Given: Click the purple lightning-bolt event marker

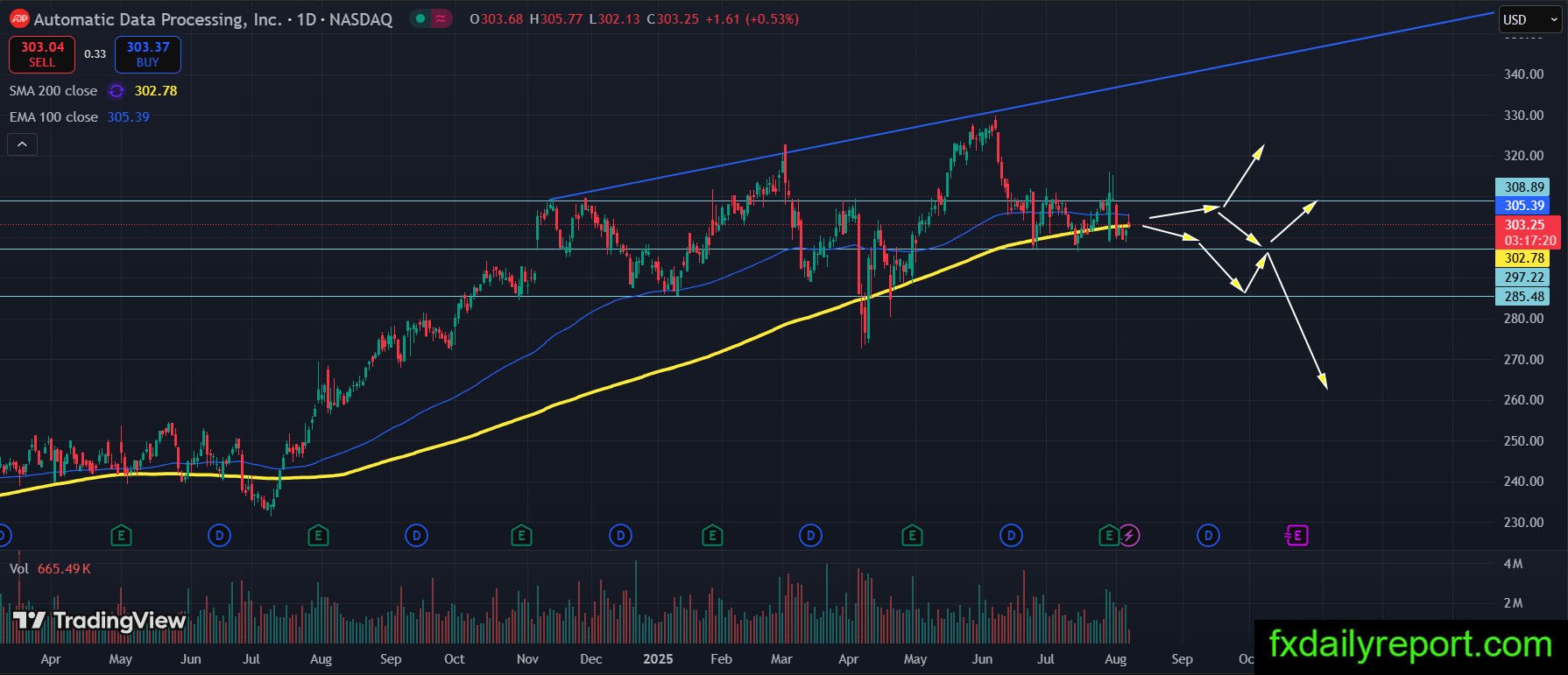Looking at the screenshot, I should 1129,535.
